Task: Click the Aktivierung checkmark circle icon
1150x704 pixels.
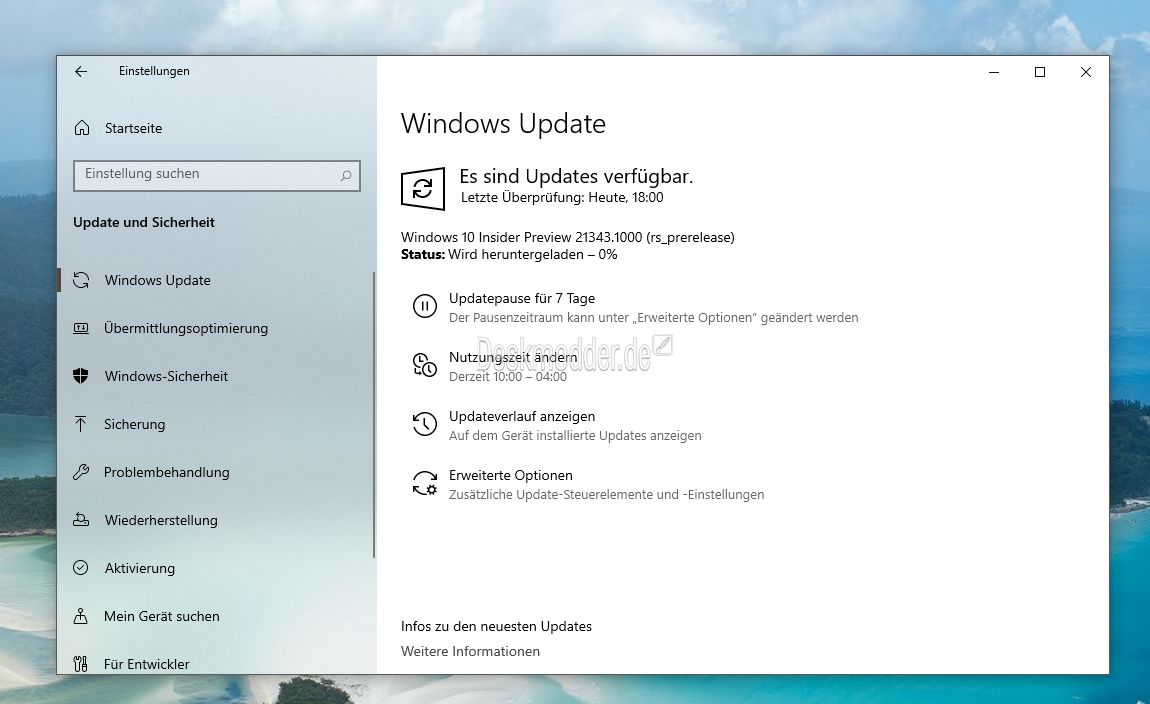Action: 81,568
